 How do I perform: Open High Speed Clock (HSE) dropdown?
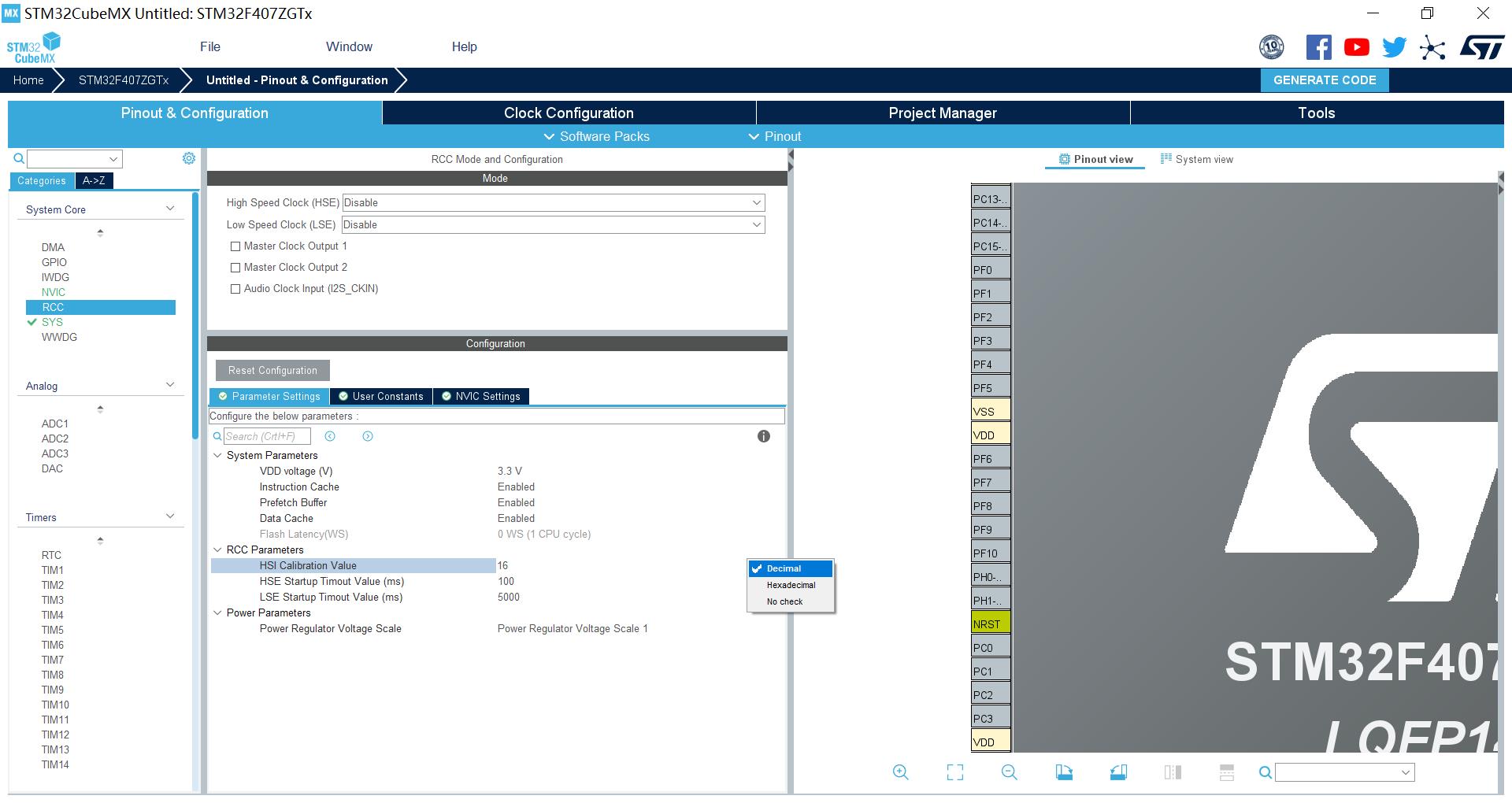[x=554, y=203]
